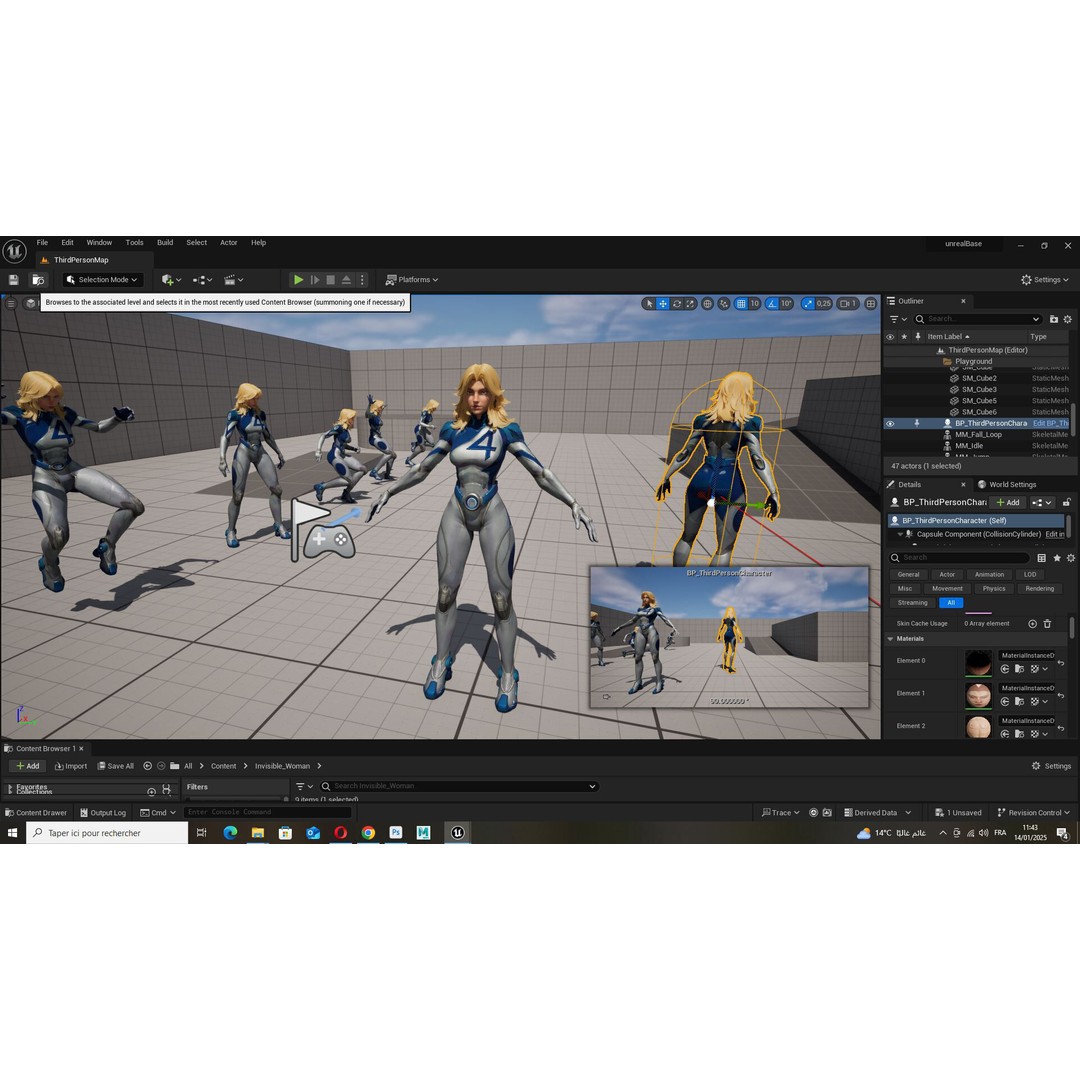Open the Edit menu

coord(68,242)
